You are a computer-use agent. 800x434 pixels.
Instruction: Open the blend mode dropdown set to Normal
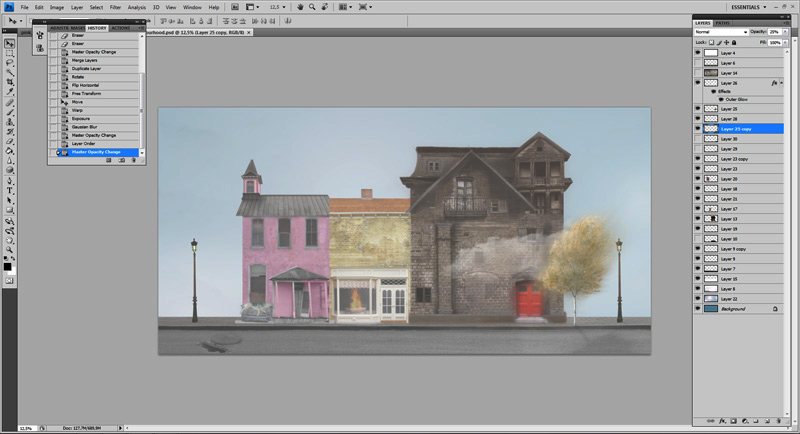[x=720, y=32]
